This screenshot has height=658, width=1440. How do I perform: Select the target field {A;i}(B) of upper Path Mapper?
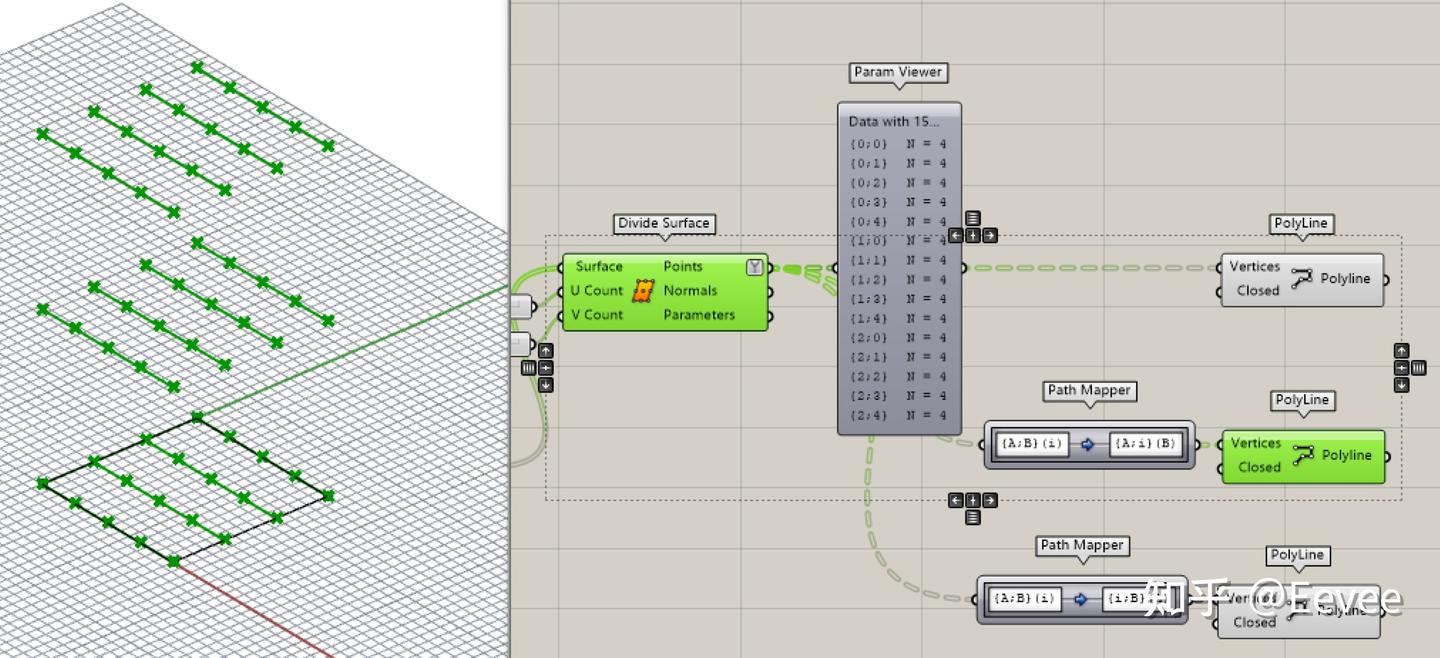pos(1145,444)
